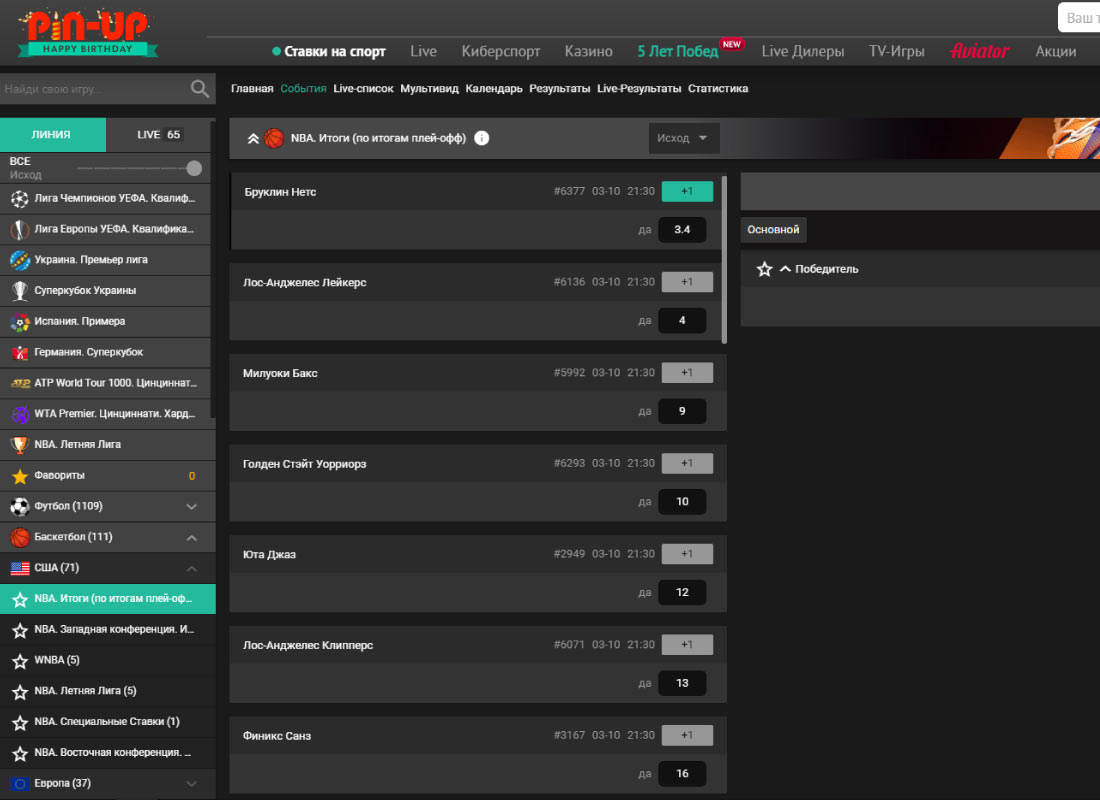Screen dimensions: 1100x800
Task: Click odds 3.4 for Бруклин Нетс
Action: 682,230
